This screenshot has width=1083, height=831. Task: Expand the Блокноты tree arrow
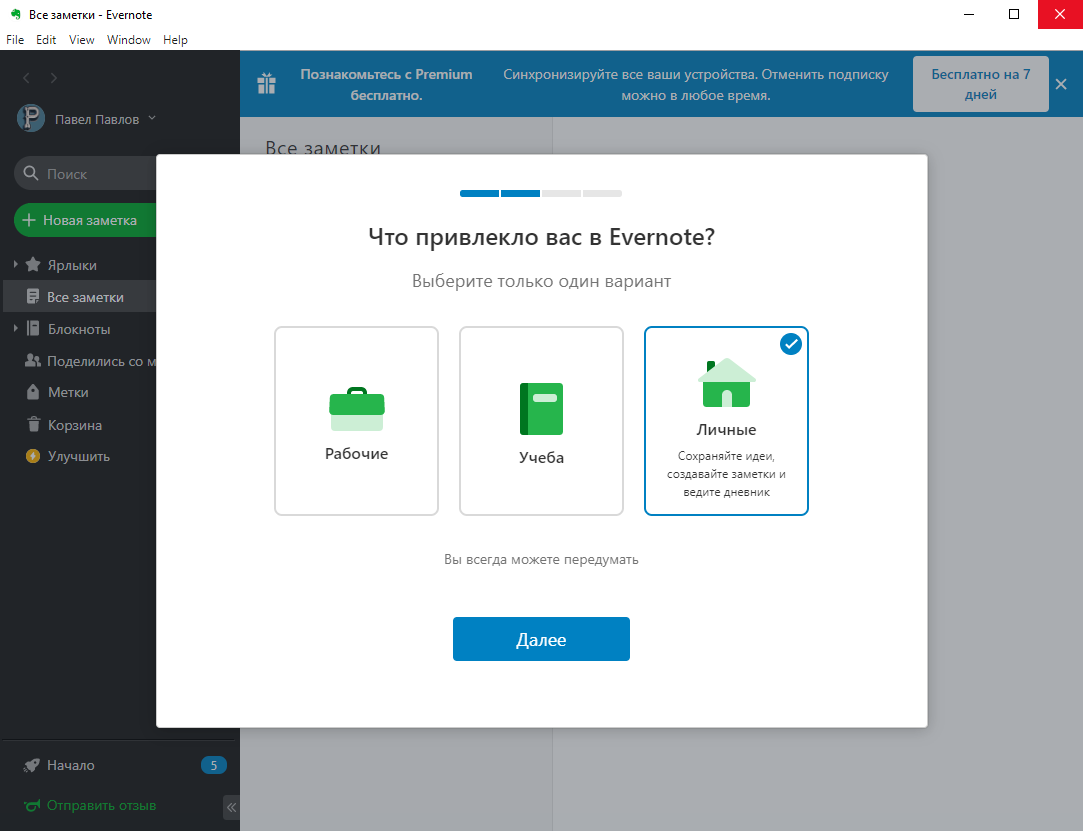15,328
